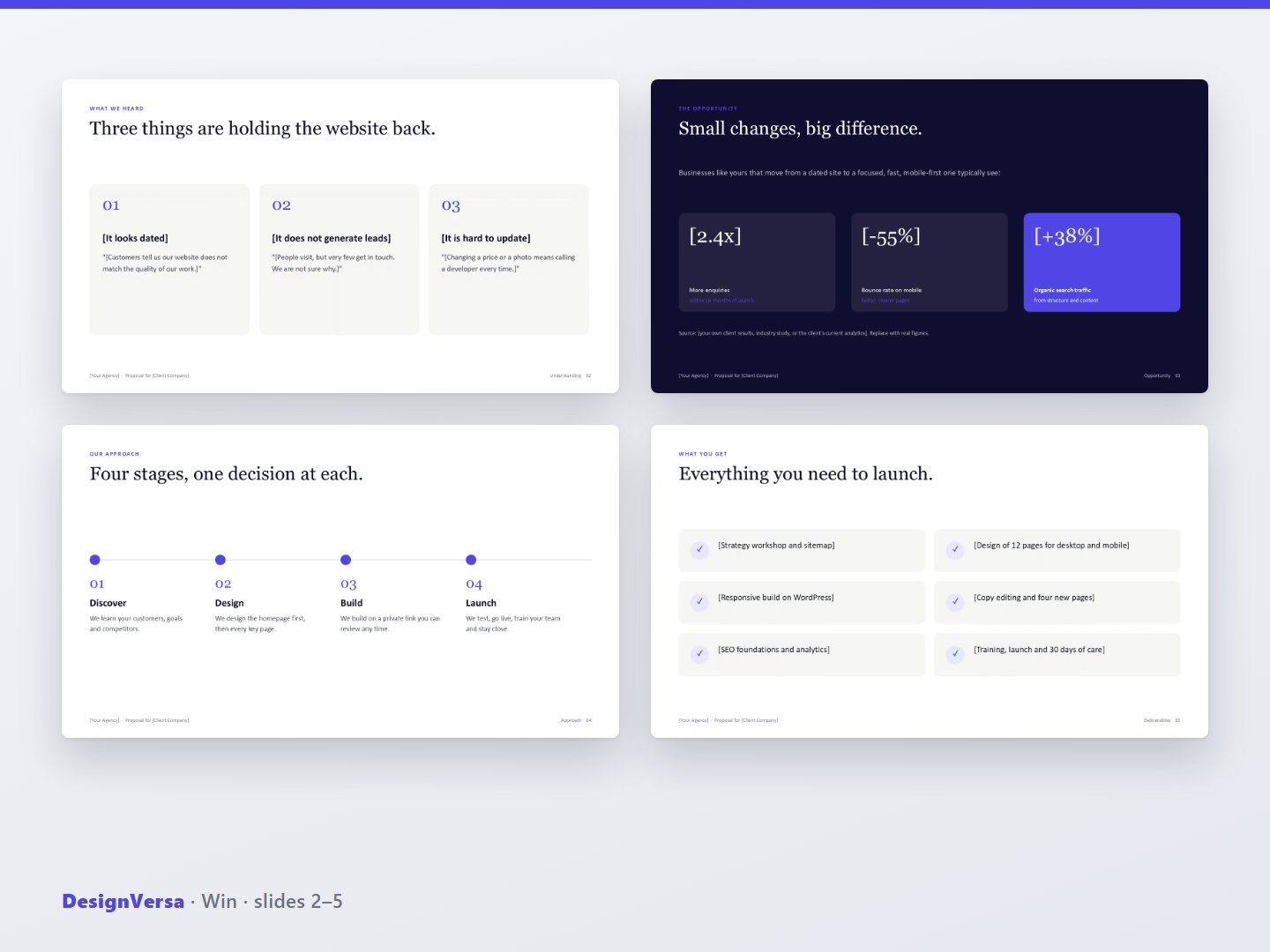This screenshot has height=952, width=1270.
Task: Click 'We build on a private link' description
Action: click(390, 623)
